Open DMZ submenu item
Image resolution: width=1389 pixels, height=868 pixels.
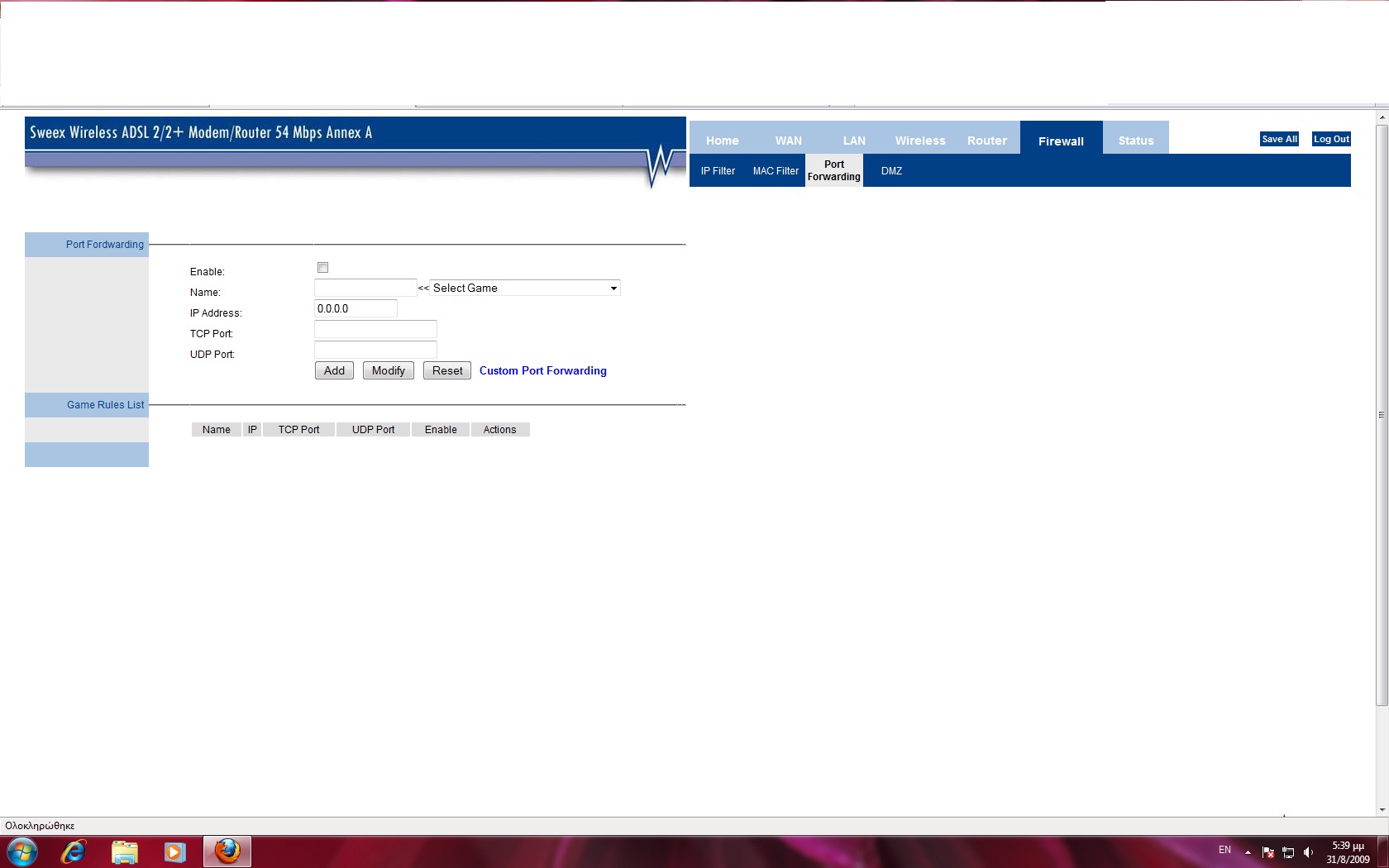click(x=891, y=171)
